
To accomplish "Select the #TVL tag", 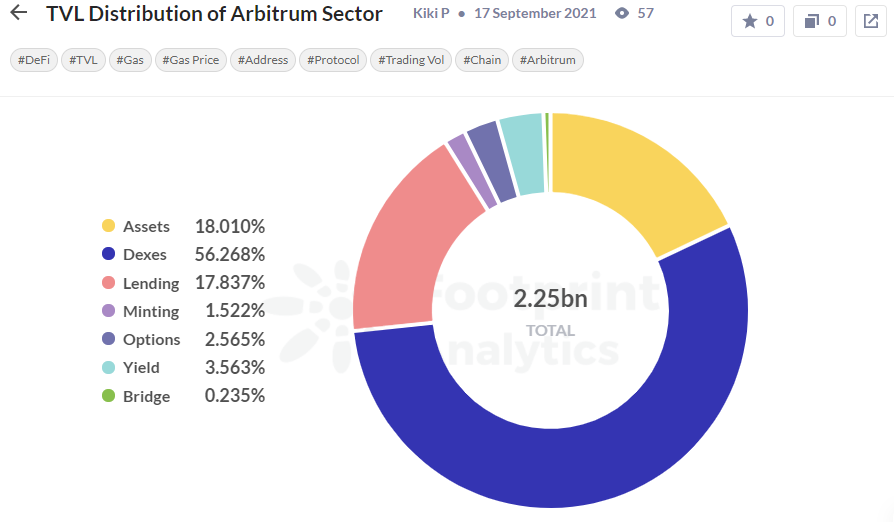I will (83, 60).
